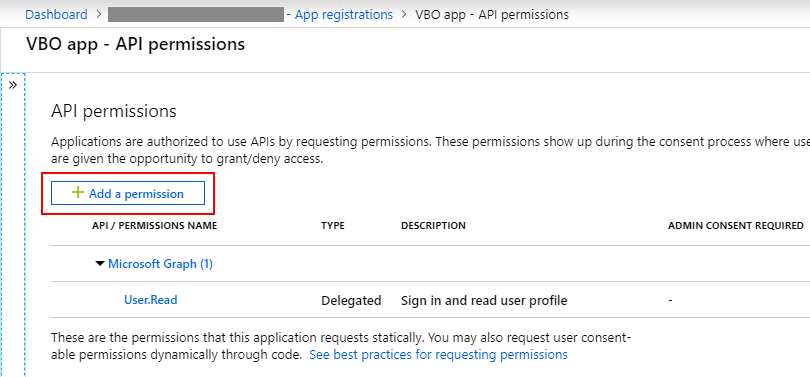Select 'VBO app - API permissions' breadcrumb text

click(x=492, y=14)
